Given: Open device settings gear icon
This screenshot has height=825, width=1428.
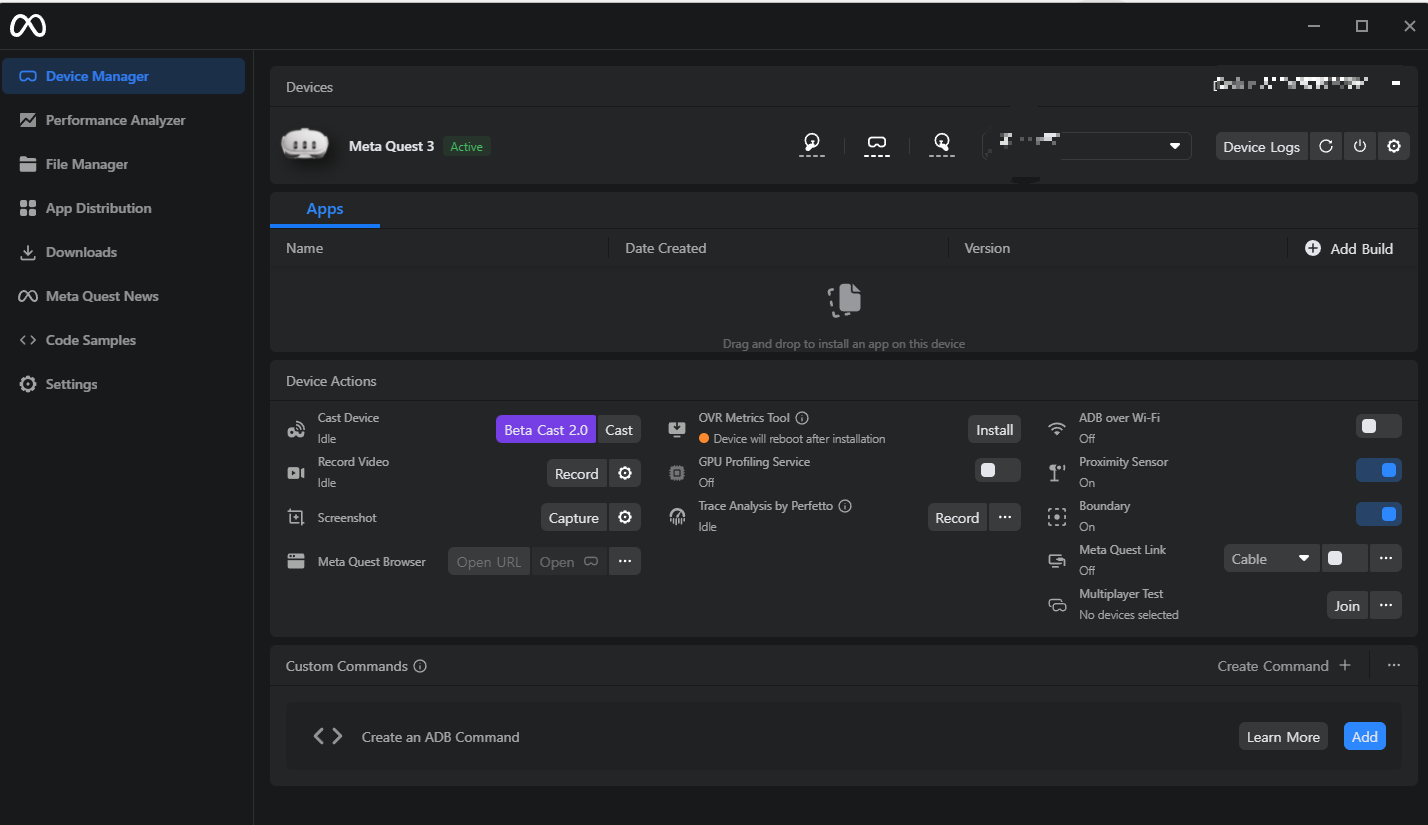Looking at the screenshot, I should [1394, 146].
